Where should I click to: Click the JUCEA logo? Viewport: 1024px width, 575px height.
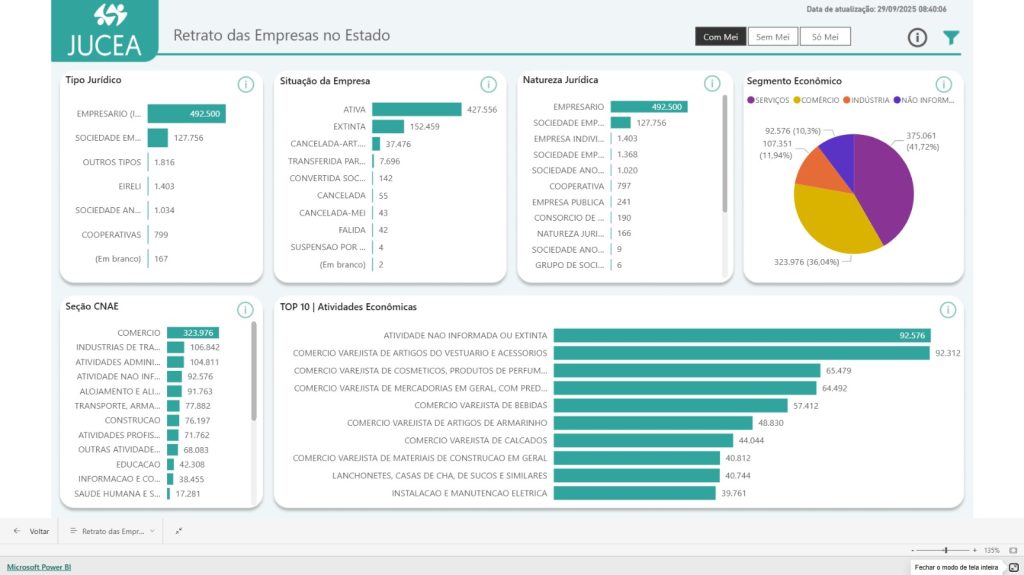(x=104, y=30)
